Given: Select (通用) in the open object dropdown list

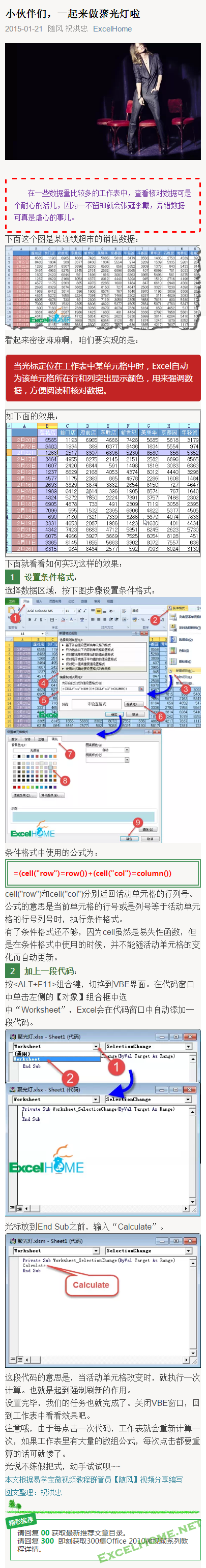Looking at the screenshot, I should point(56,1054).
